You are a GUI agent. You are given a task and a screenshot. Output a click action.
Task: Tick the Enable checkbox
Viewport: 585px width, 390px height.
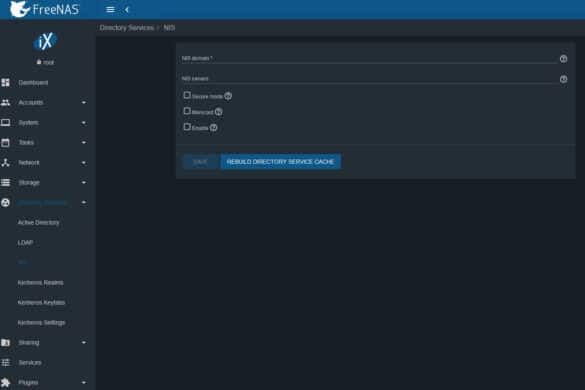(x=187, y=127)
